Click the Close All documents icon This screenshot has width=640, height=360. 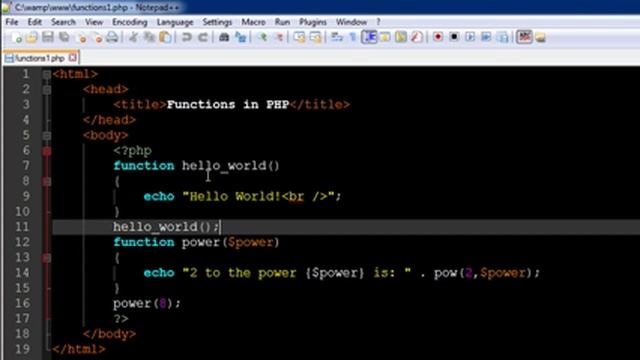(97, 37)
